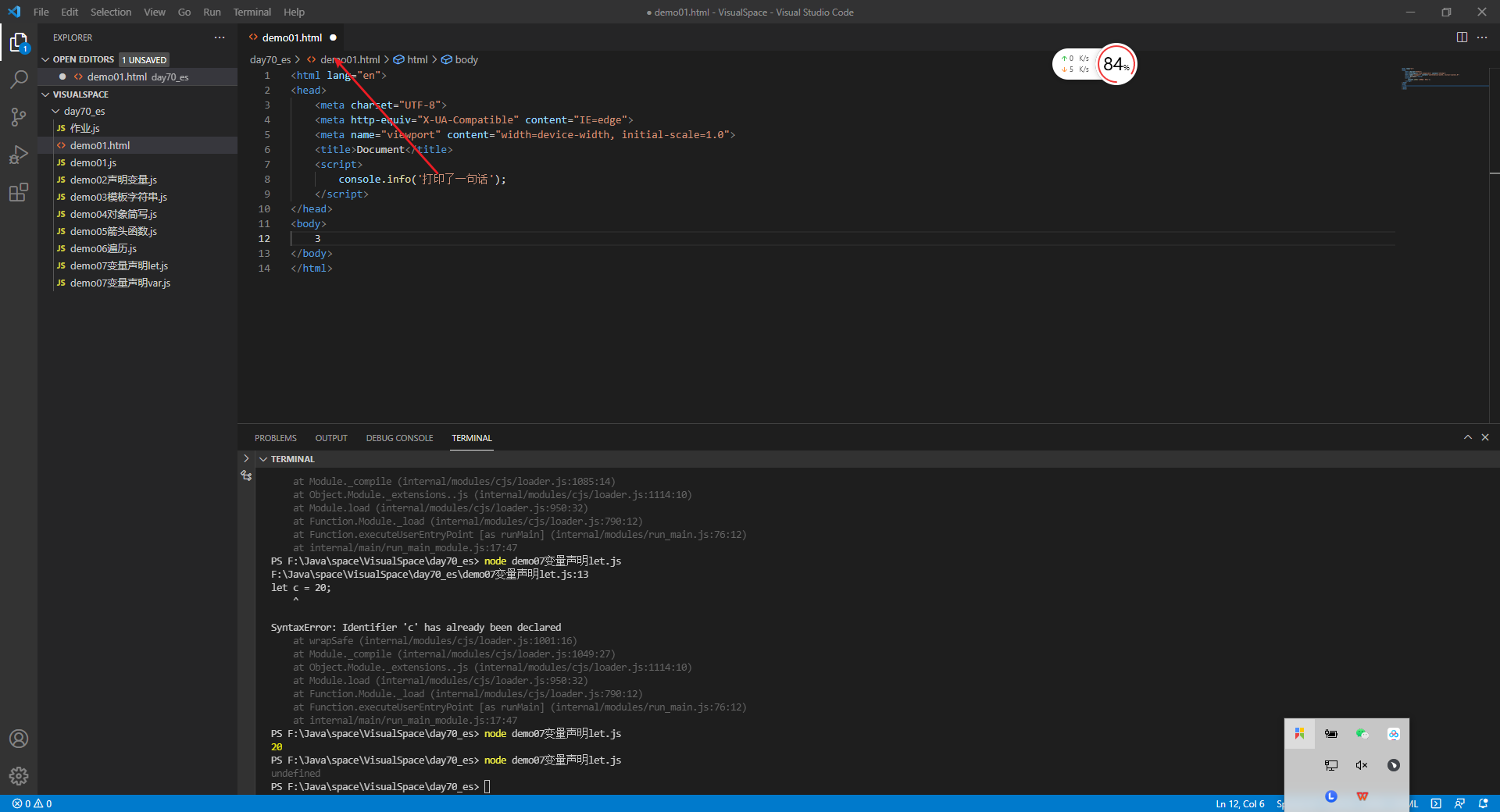Click Ln 12, Col 6 in status bar

(1240, 803)
